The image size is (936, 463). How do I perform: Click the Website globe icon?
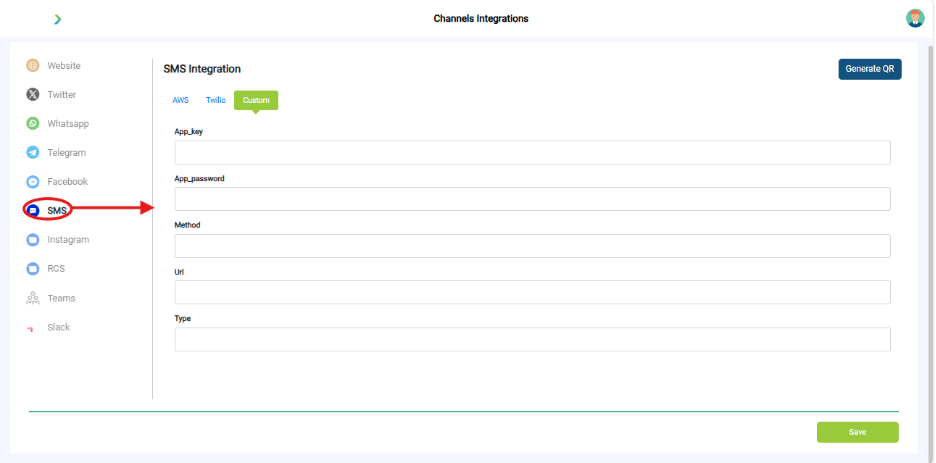33,66
